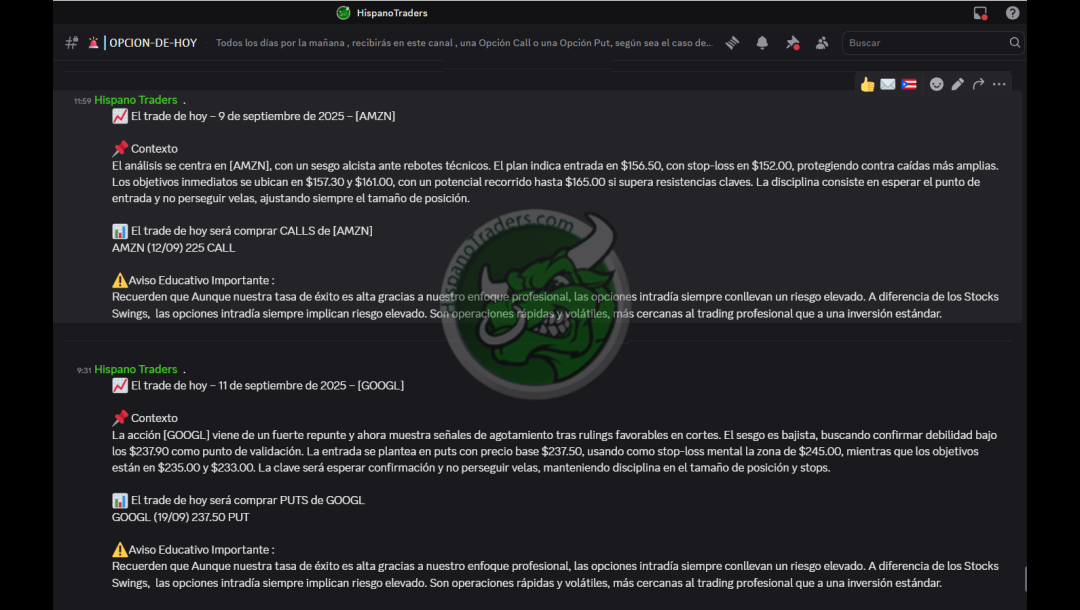Click HispanoTraders server title

[x=392, y=13]
